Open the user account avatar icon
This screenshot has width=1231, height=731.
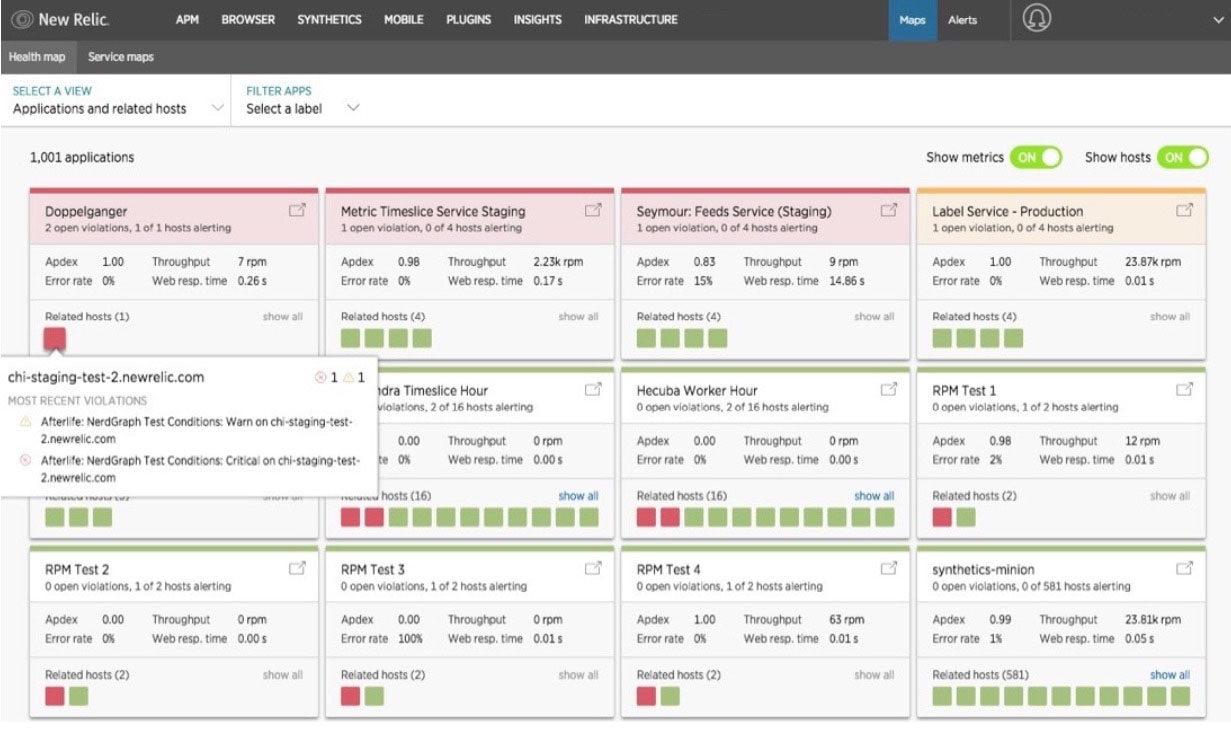point(1037,20)
